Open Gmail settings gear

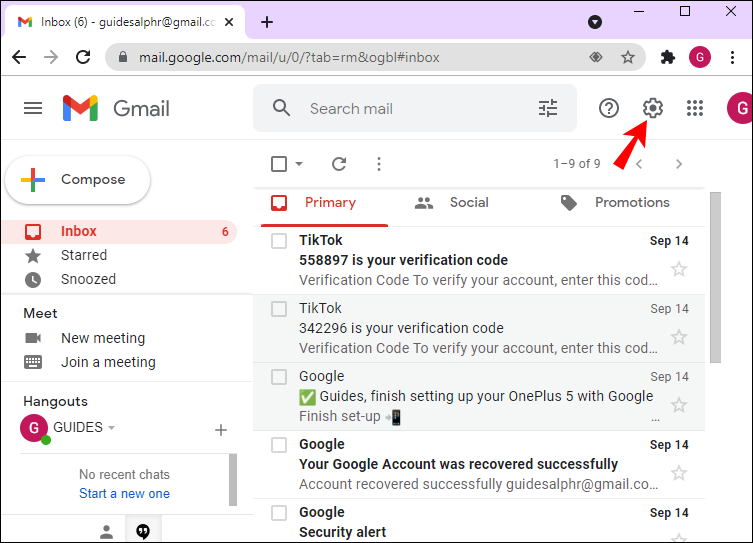[653, 108]
